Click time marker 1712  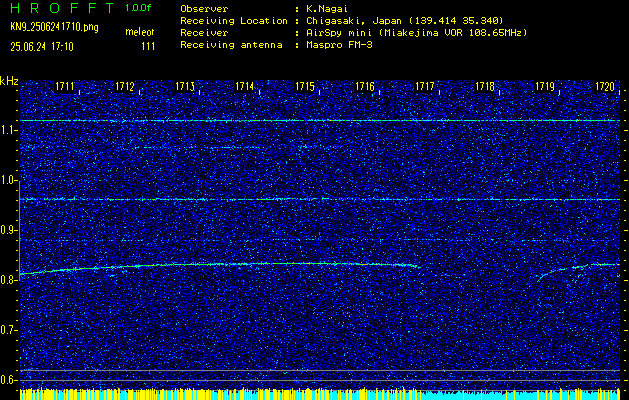125,86
